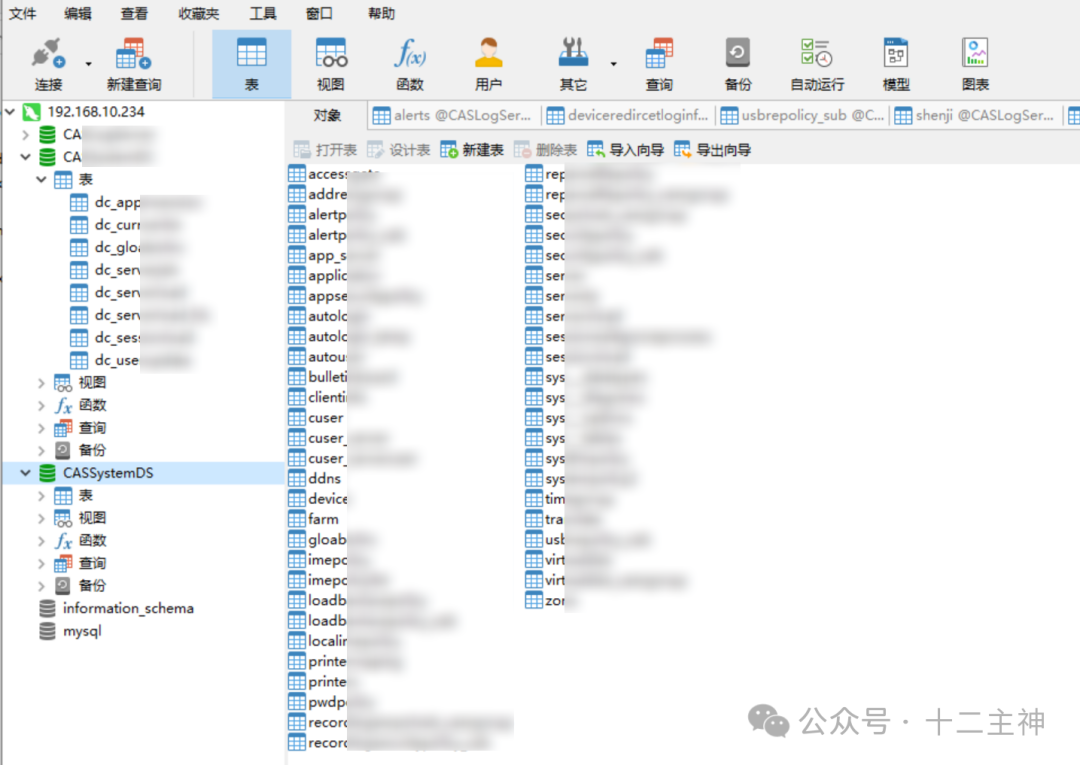This screenshot has height=765, width=1080.
Task: Switch to the alerts @CASLogSer tab
Action: click(x=453, y=116)
